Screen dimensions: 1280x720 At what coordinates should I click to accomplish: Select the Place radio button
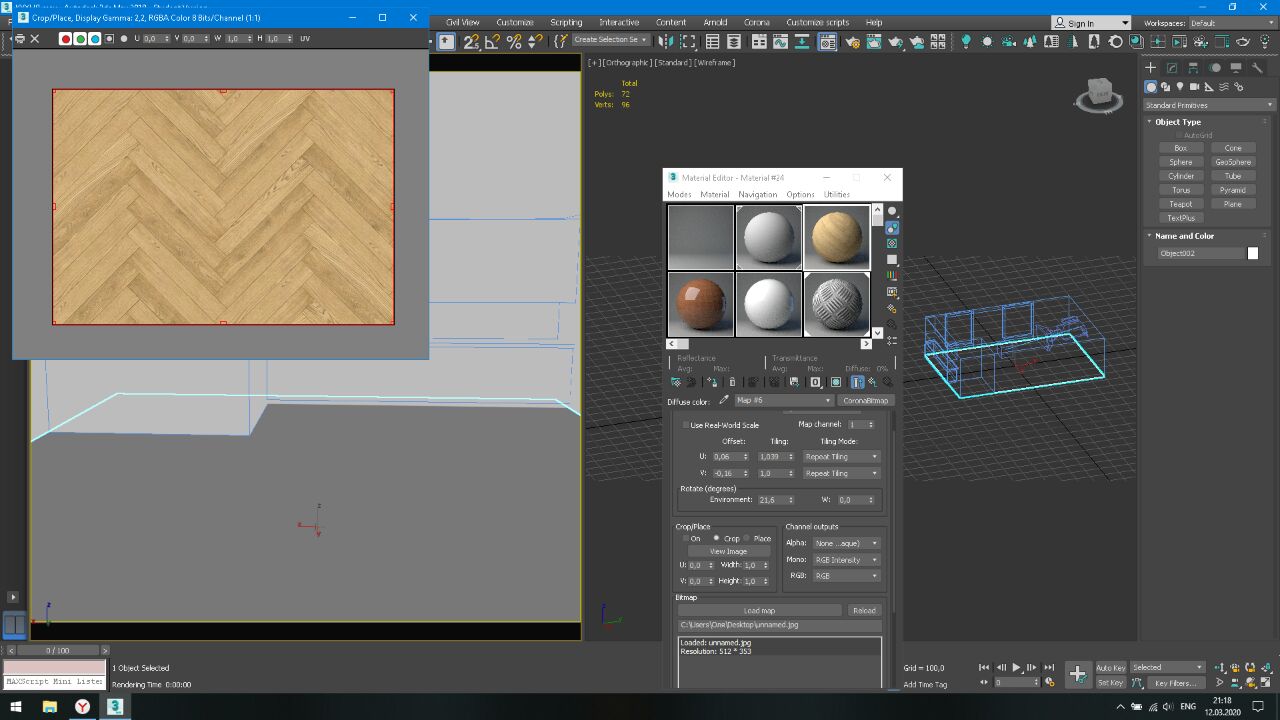(x=746, y=538)
